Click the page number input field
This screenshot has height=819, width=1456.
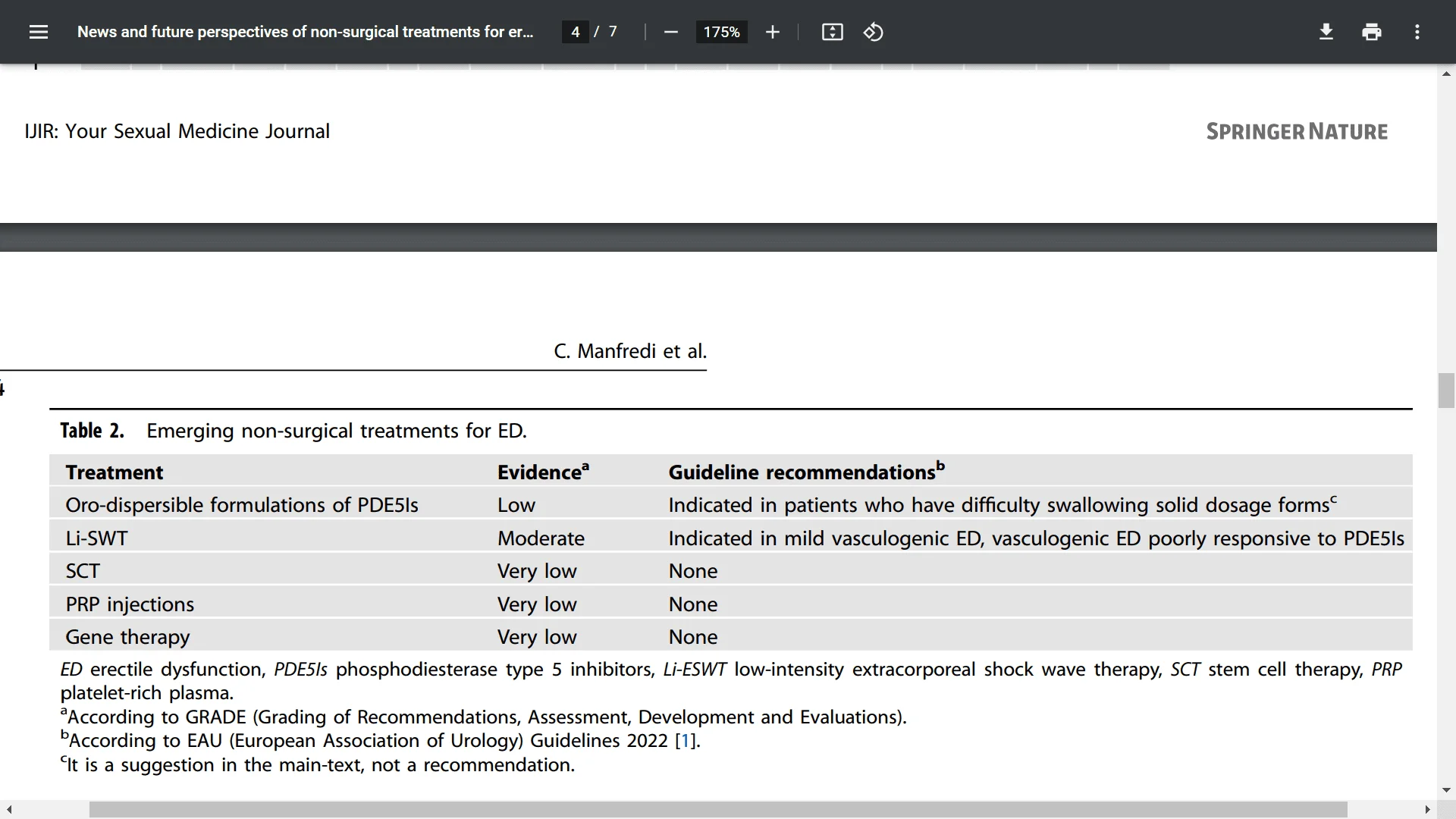[576, 32]
